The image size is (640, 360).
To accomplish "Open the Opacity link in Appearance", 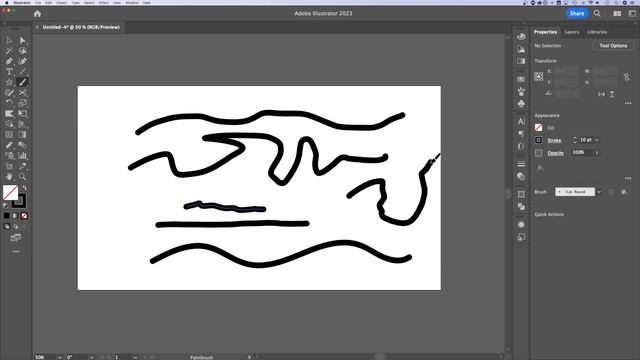I will (x=556, y=153).
